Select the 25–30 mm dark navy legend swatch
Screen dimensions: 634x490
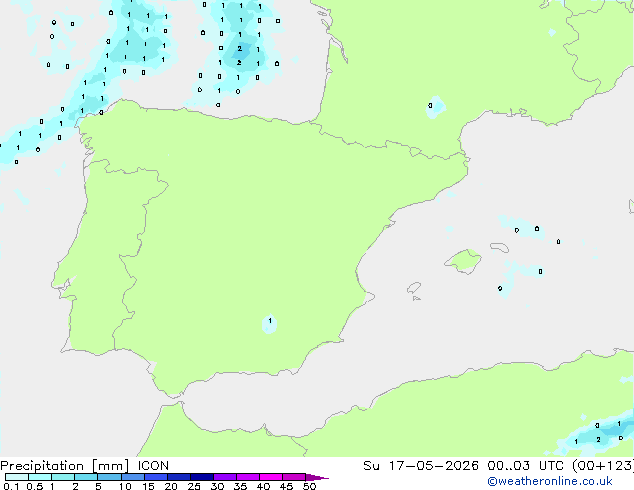(202, 477)
